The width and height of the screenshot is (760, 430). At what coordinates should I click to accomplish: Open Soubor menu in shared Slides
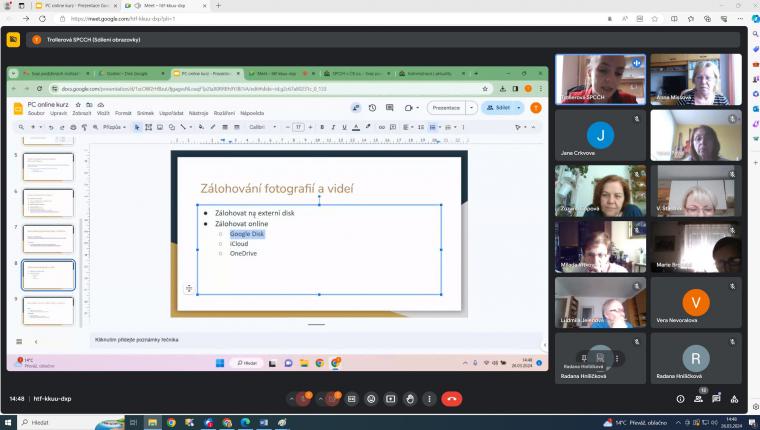[36, 113]
